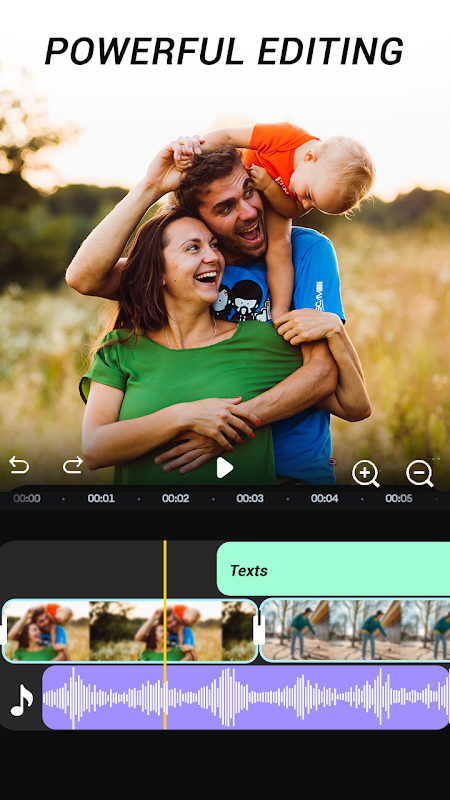Screen dimensions: 450x800
Task: Click the yellow playhead line
Action: point(165,635)
